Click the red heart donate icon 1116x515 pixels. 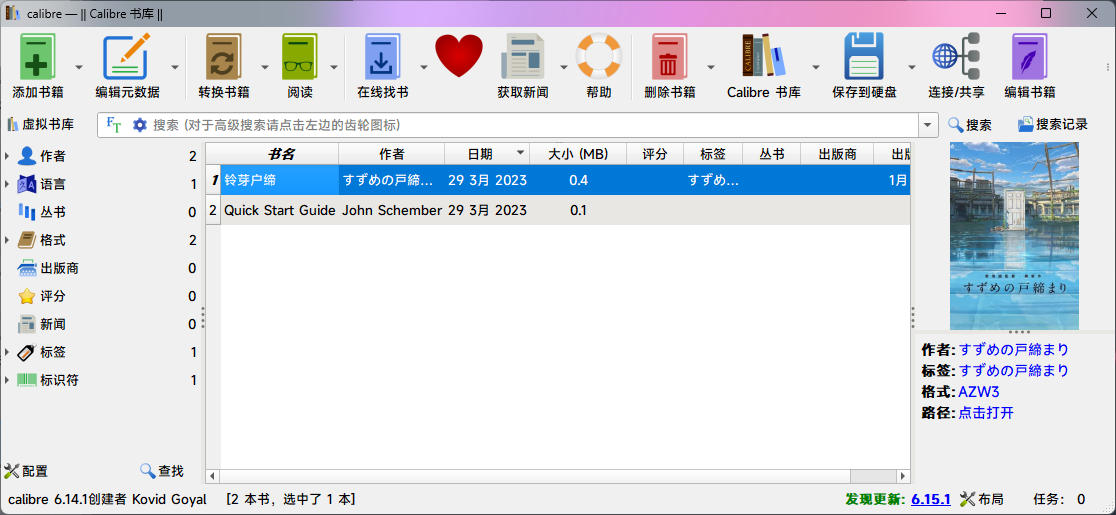point(459,56)
